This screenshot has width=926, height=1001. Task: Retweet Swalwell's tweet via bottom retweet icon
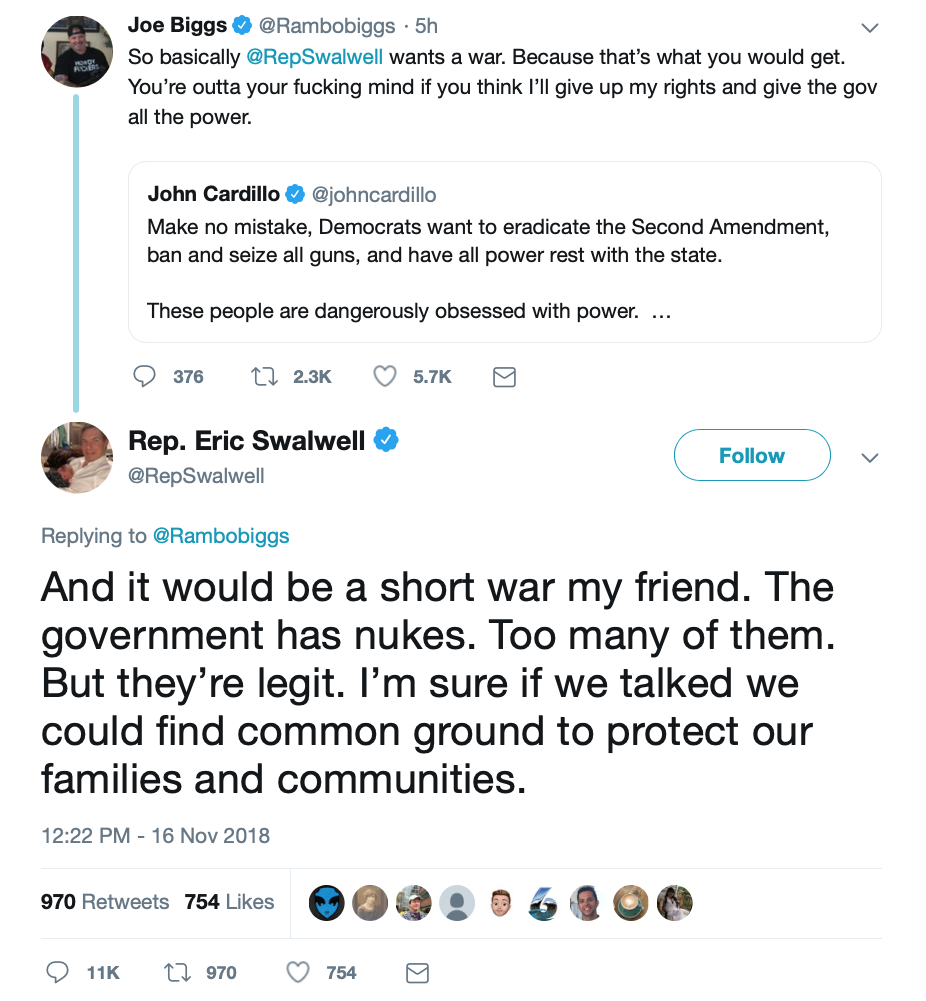[177, 972]
